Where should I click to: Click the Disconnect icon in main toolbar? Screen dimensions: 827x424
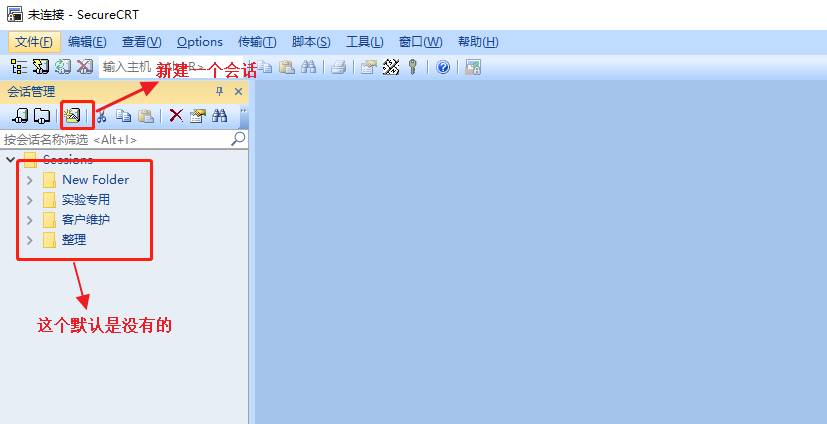(85, 67)
